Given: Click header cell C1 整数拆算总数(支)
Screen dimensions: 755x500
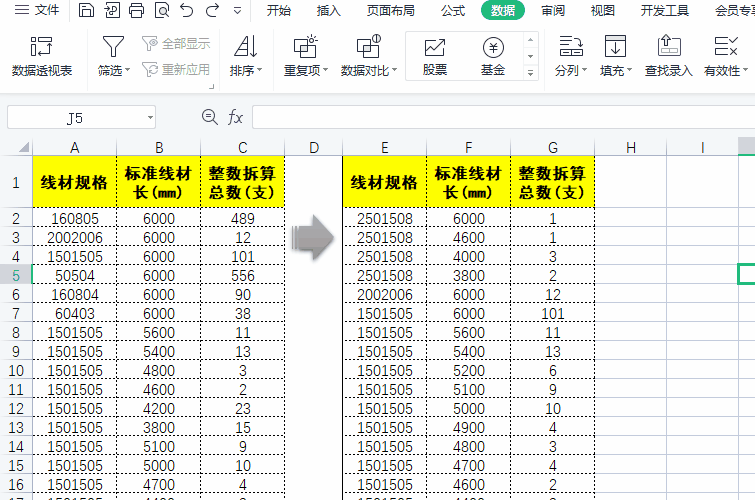Looking at the screenshot, I should [243, 182].
